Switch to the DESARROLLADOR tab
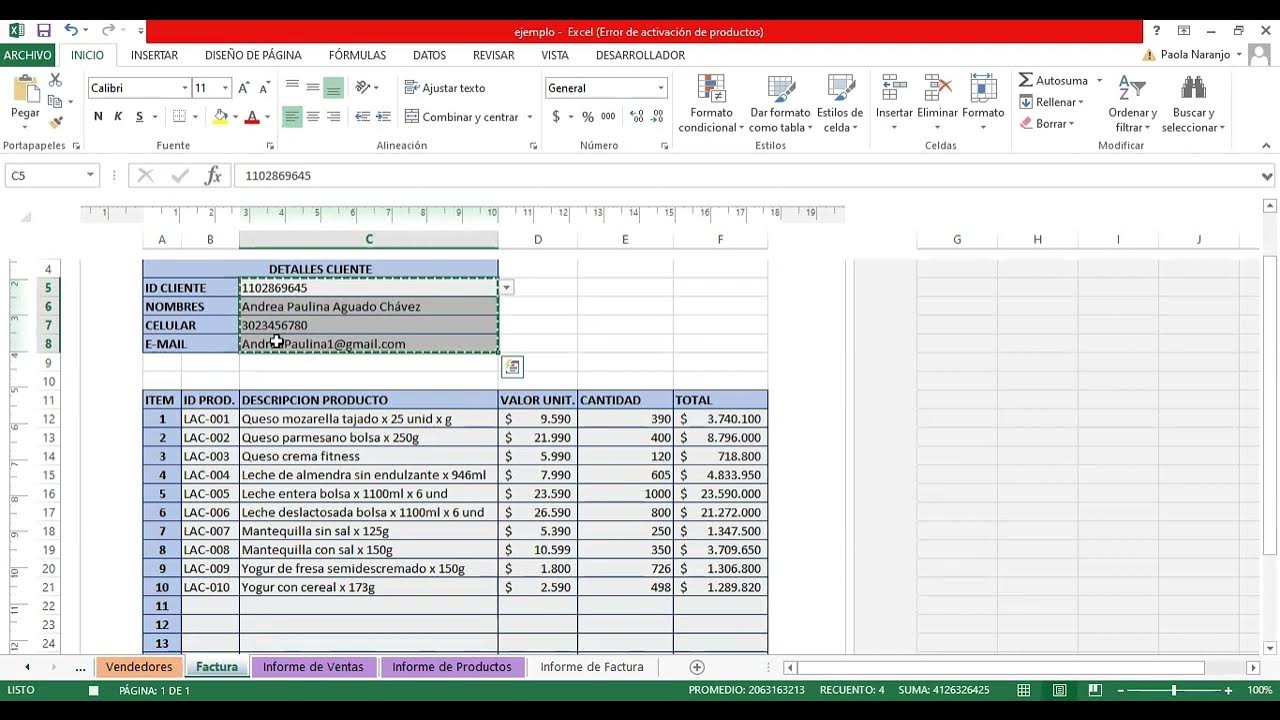The height and width of the screenshot is (720, 1280). tap(640, 55)
